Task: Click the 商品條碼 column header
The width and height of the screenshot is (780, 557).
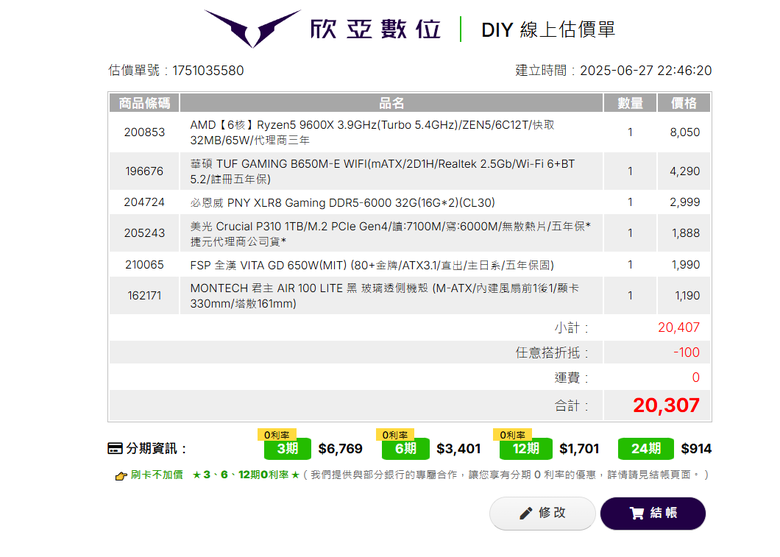Action: point(144,103)
